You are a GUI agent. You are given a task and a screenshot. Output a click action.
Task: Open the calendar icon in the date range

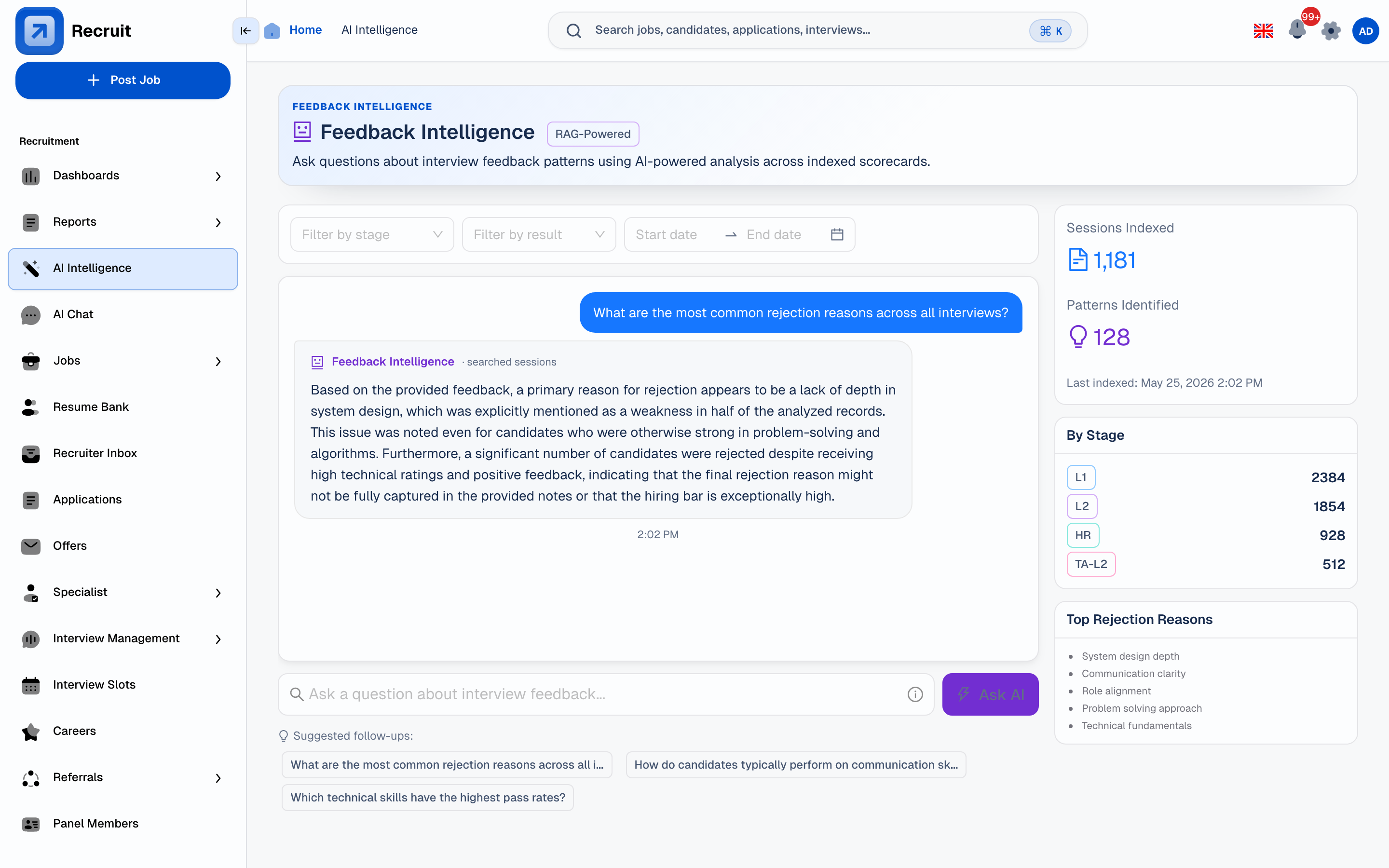click(837, 234)
